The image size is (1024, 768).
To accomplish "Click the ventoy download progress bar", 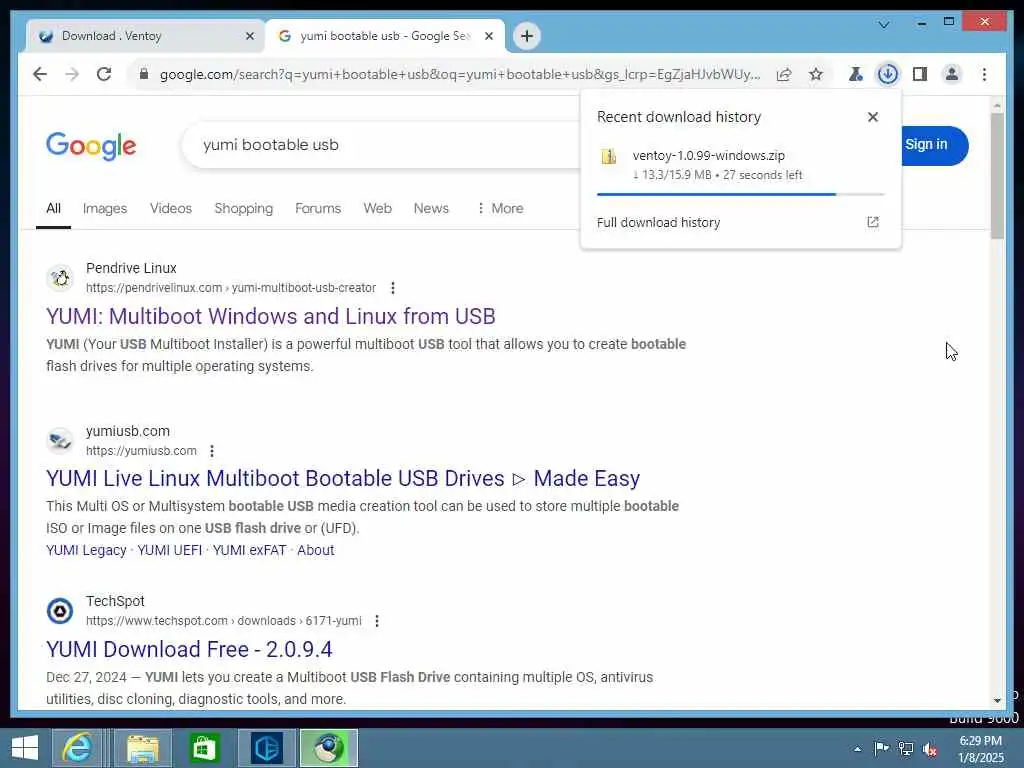I will click(x=741, y=194).
